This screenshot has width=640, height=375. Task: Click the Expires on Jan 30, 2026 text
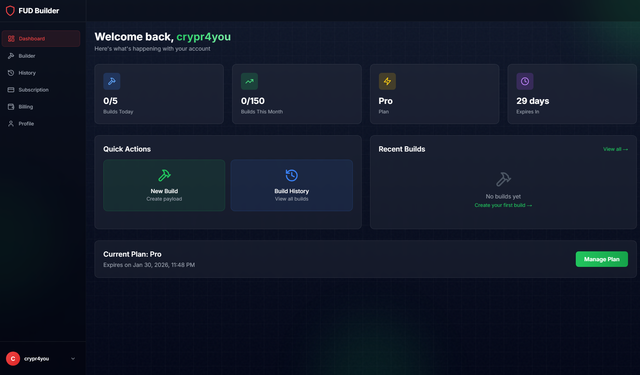[149, 265]
